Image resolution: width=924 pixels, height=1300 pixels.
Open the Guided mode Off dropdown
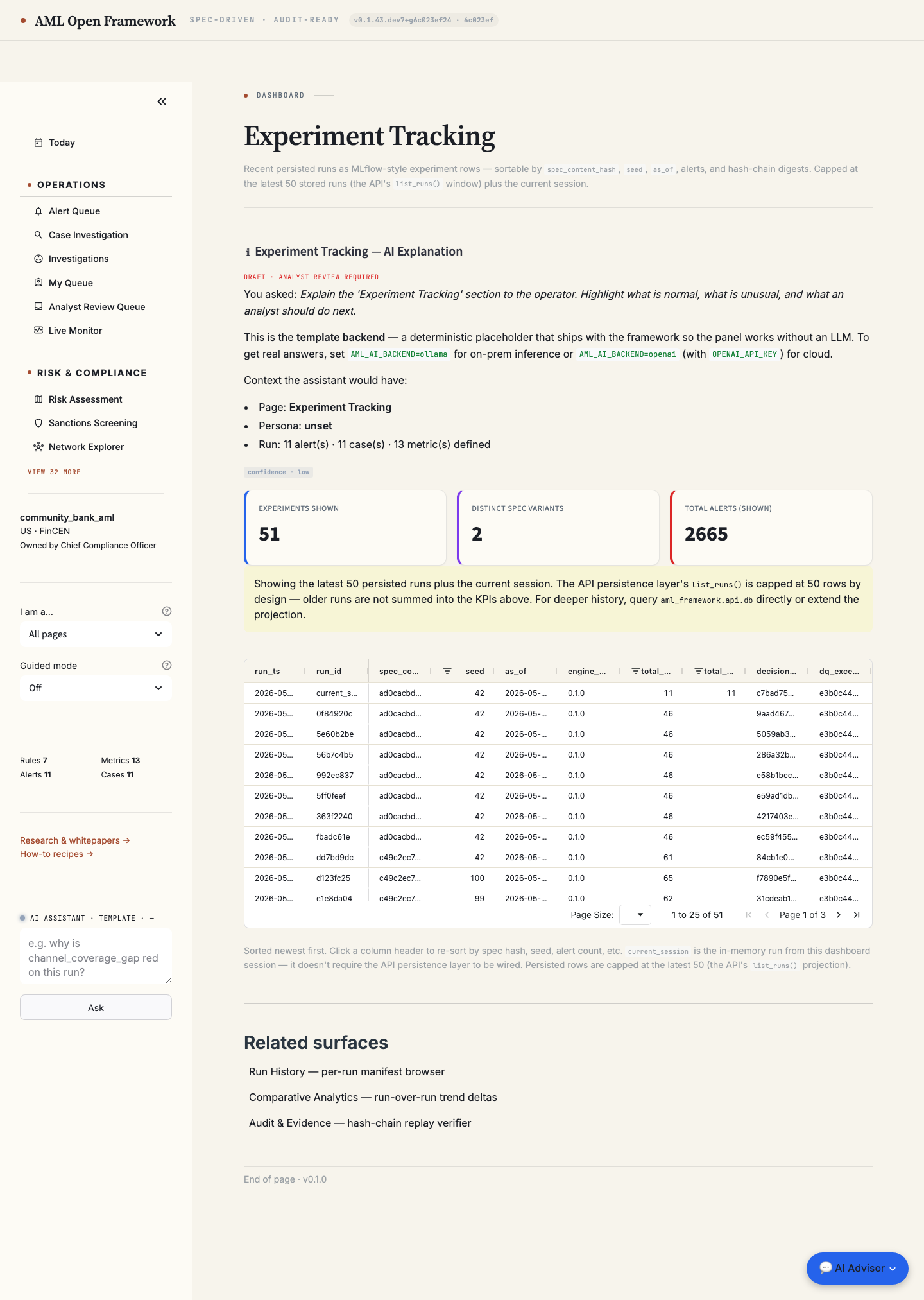tap(96, 688)
